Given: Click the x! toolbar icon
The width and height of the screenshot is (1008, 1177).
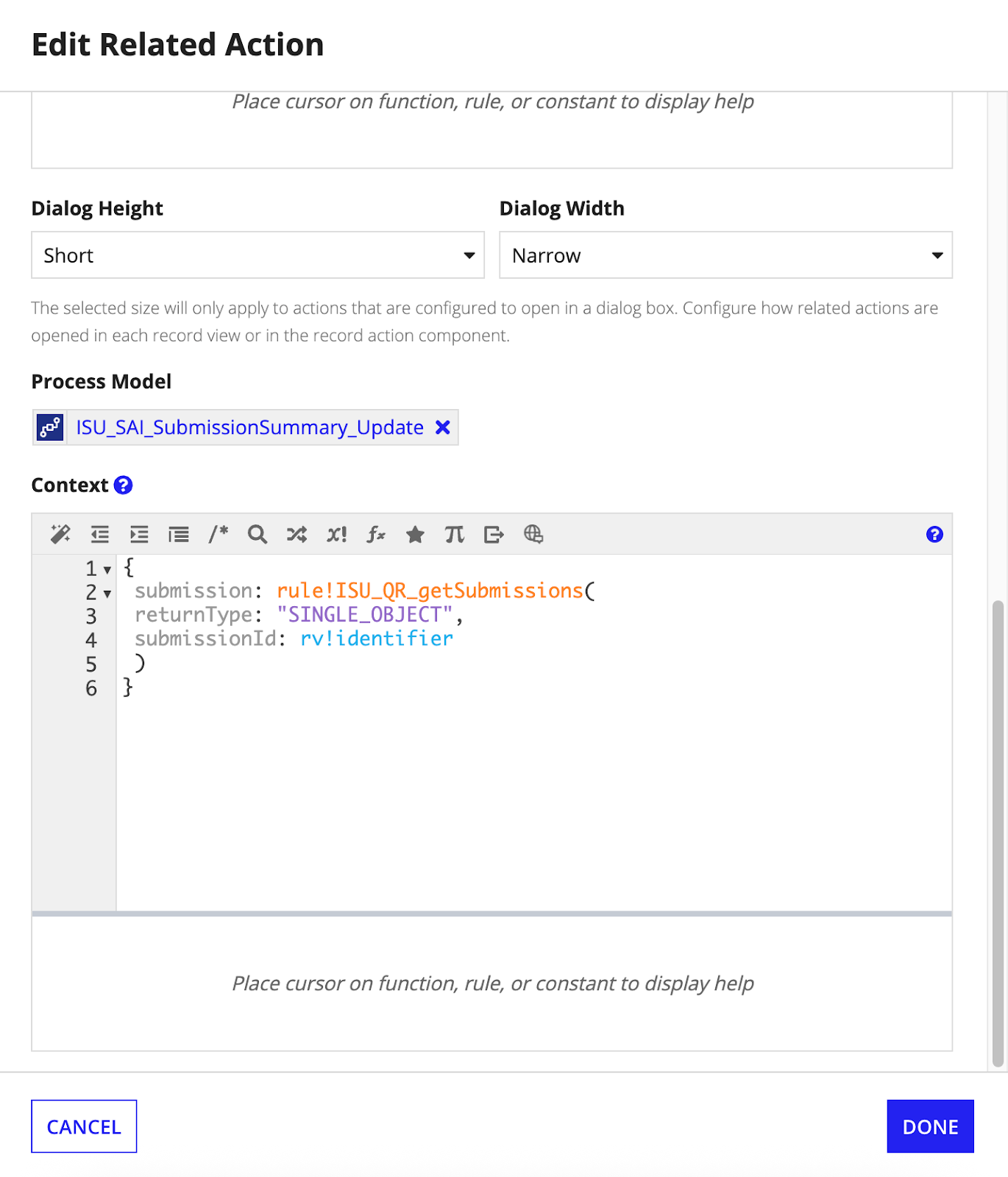Looking at the screenshot, I should [x=336, y=534].
